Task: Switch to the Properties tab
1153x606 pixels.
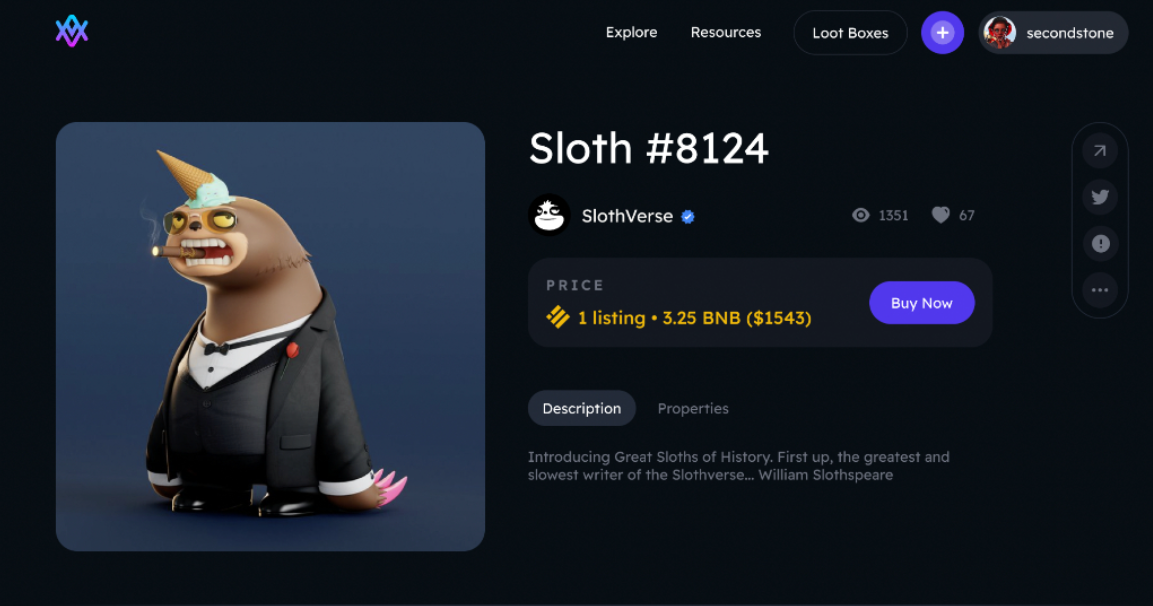Action: (693, 408)
